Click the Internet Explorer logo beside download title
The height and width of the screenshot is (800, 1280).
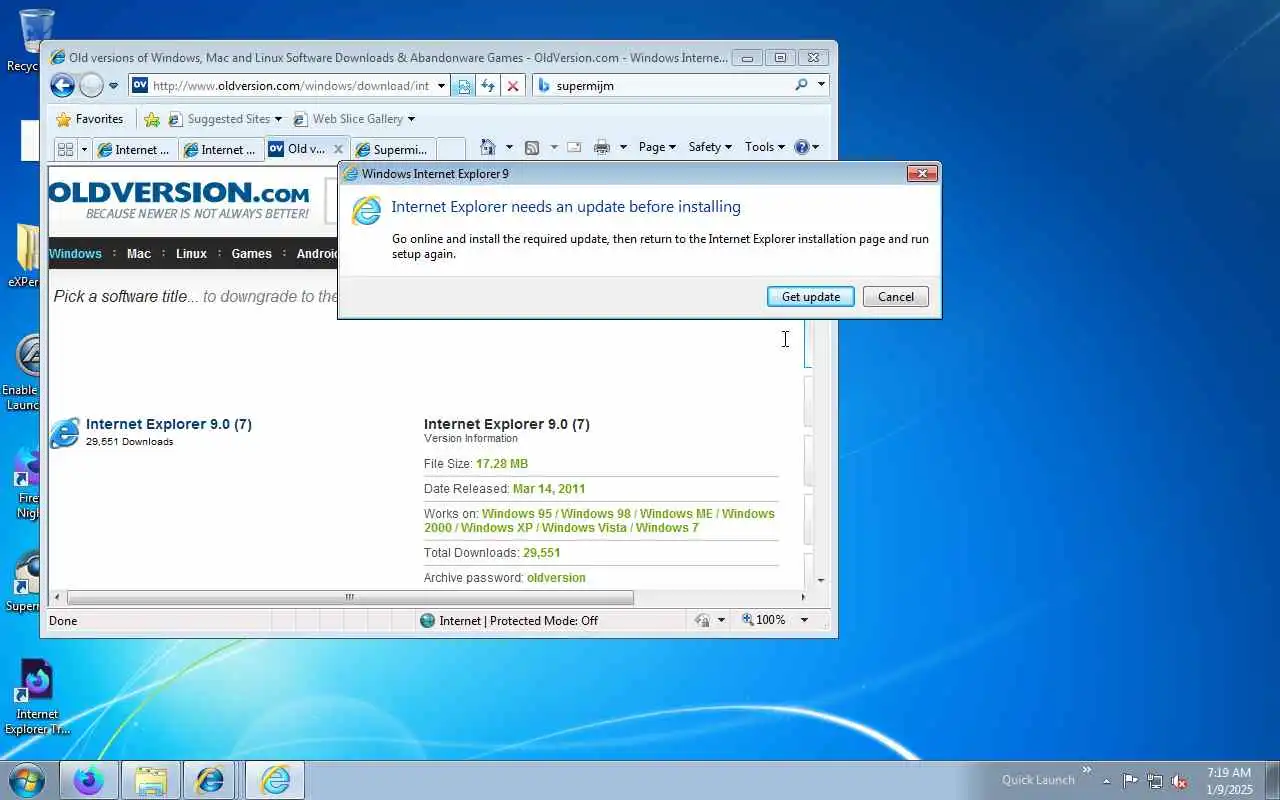[x=65, y=433]
